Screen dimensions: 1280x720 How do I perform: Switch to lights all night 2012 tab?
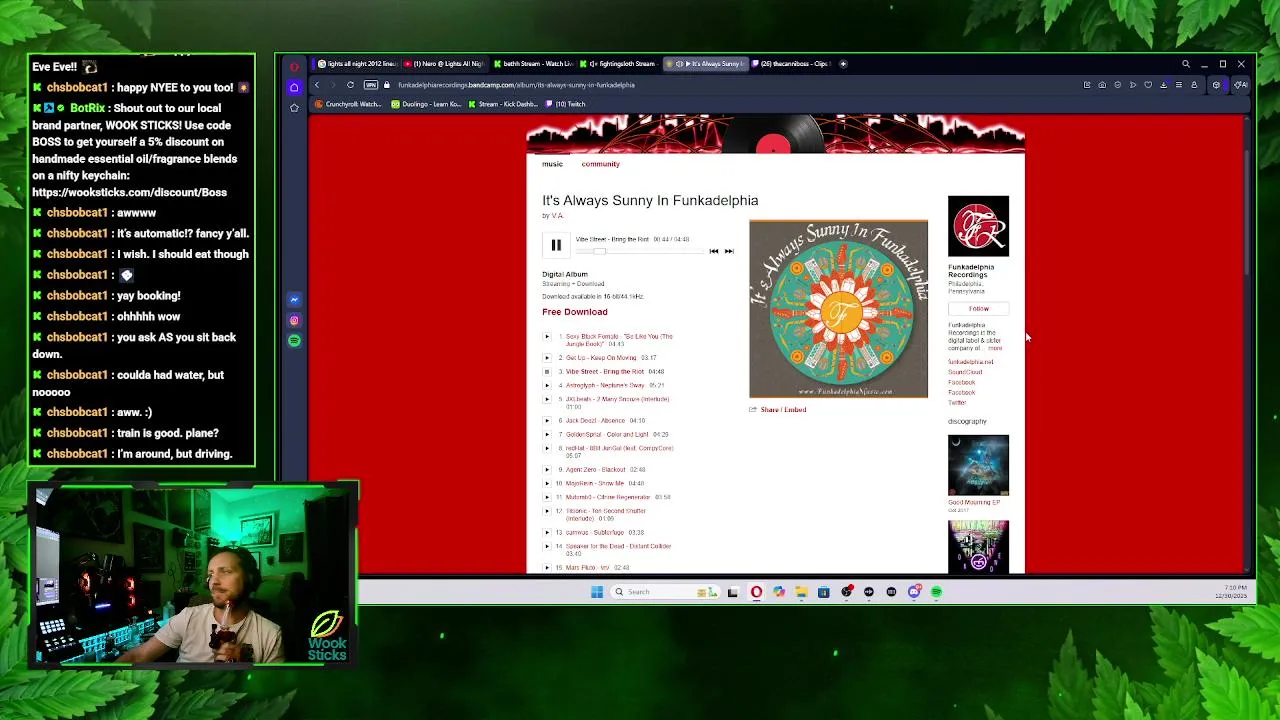[x=356, y=64]
